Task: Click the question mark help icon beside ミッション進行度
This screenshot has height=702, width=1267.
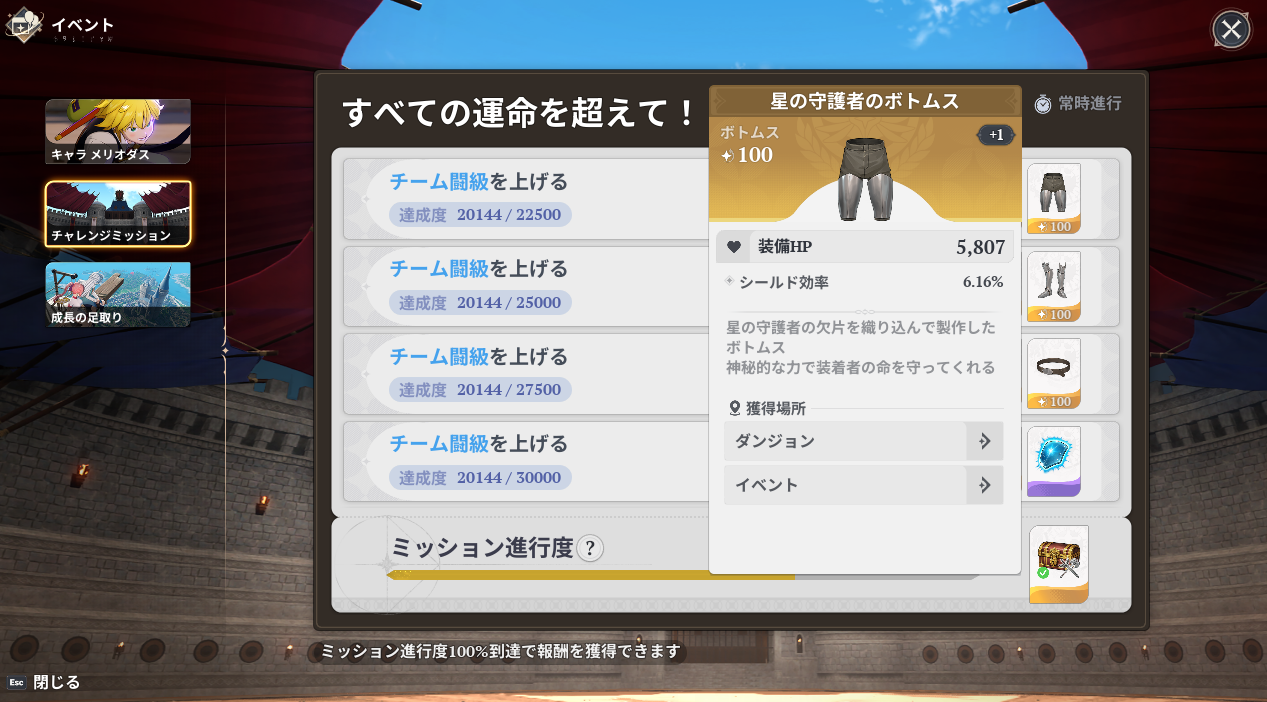Action: point(590,548)
